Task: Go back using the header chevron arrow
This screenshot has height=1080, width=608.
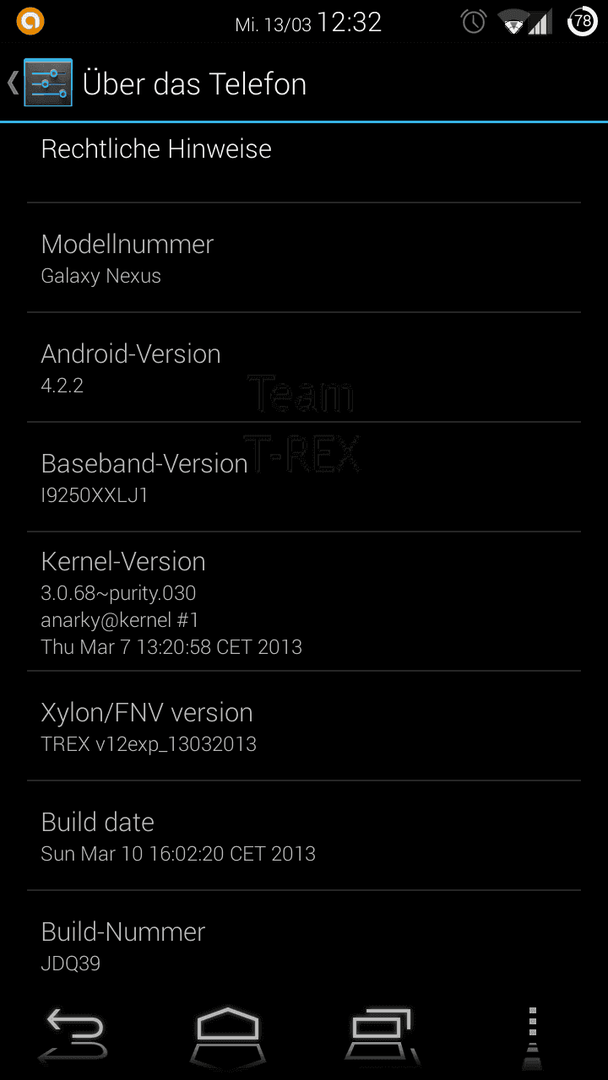Action: (12, 83)
